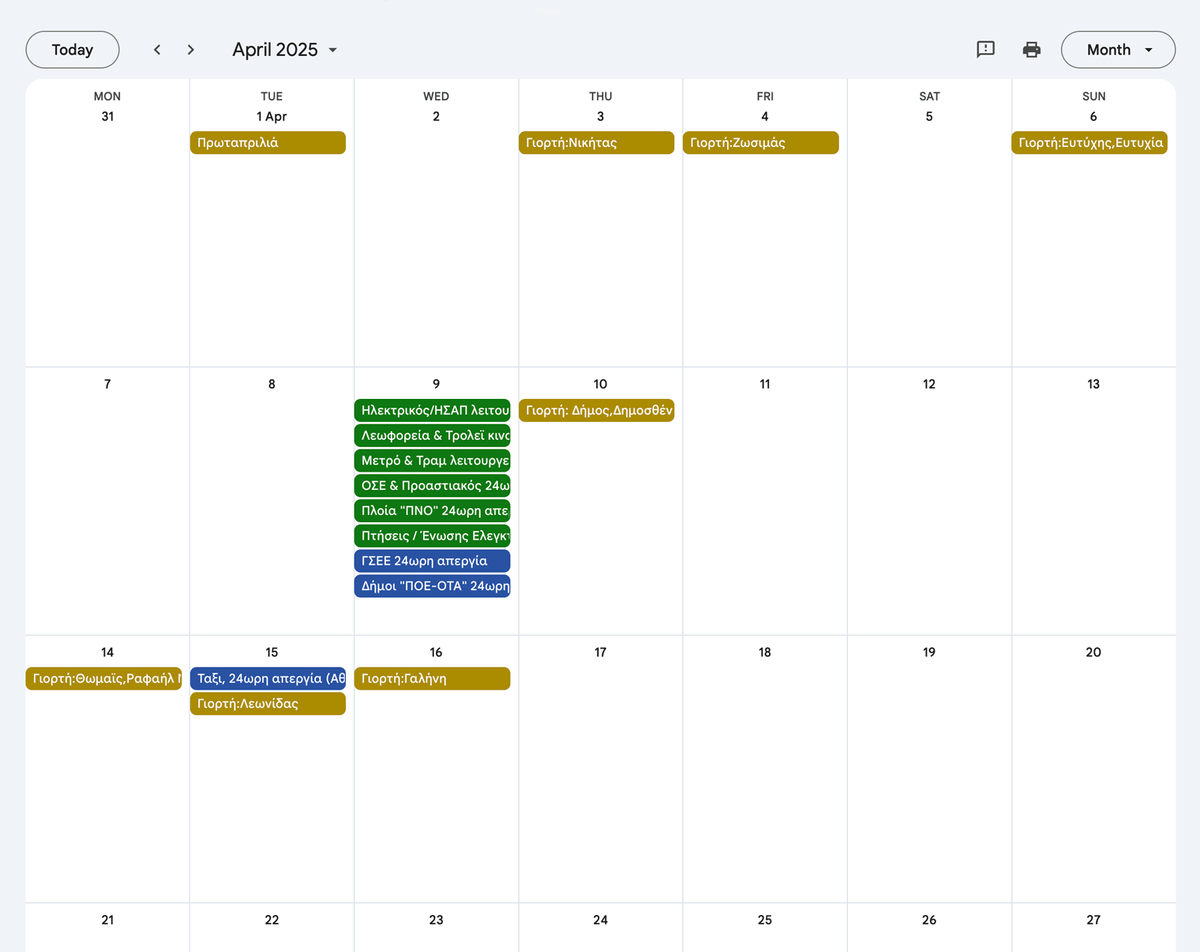Open the Γιορτή:Ζωσιμάς event
1200x952 pixels.
point(761,143)
